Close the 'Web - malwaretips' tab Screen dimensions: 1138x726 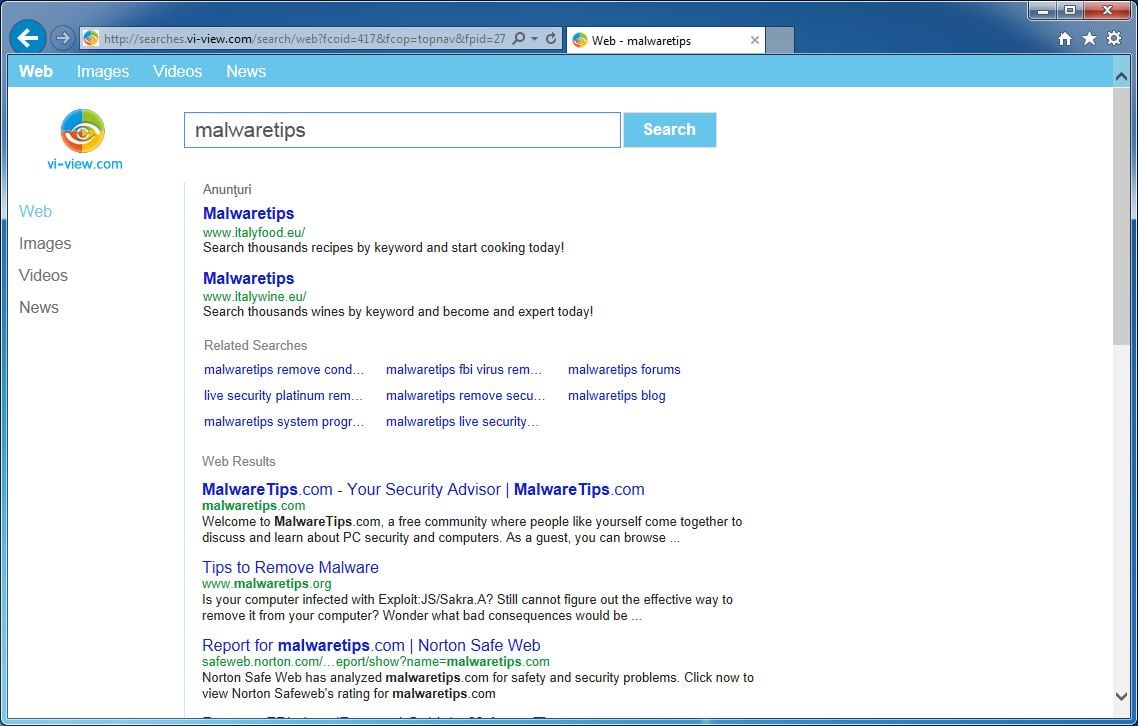[755, 41]
